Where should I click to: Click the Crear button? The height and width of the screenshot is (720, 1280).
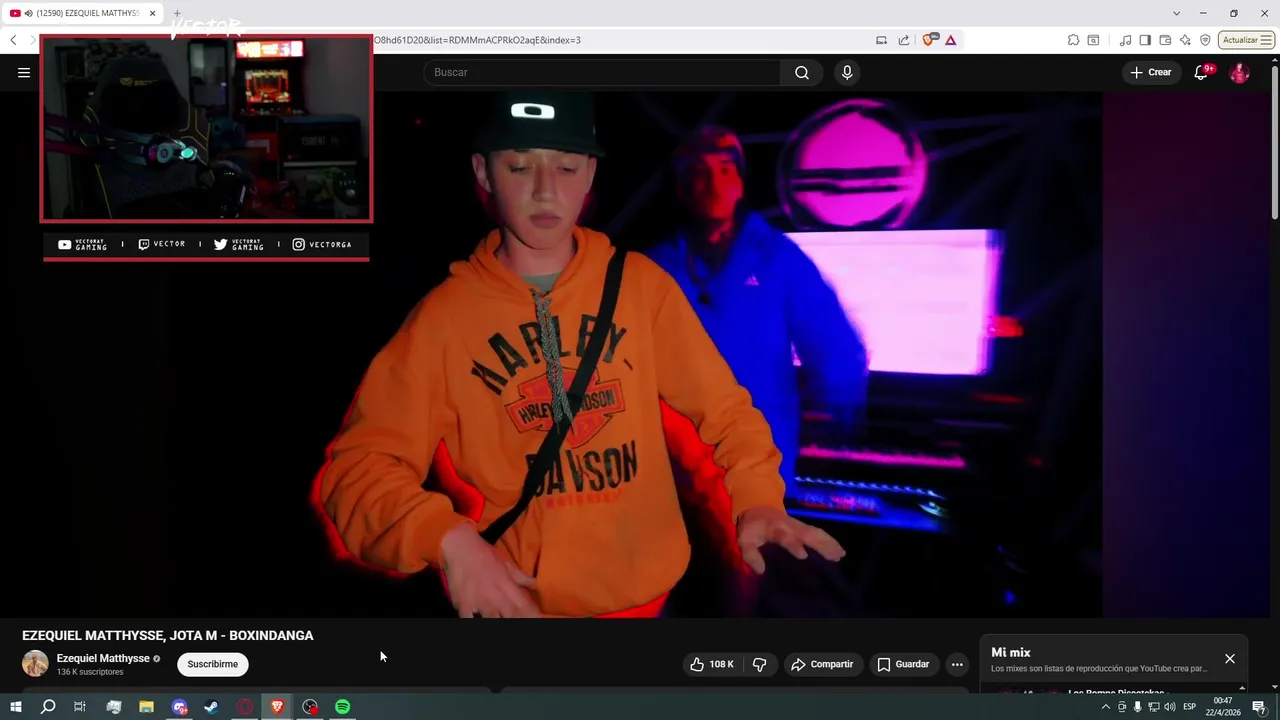[x=1151, y=72]
